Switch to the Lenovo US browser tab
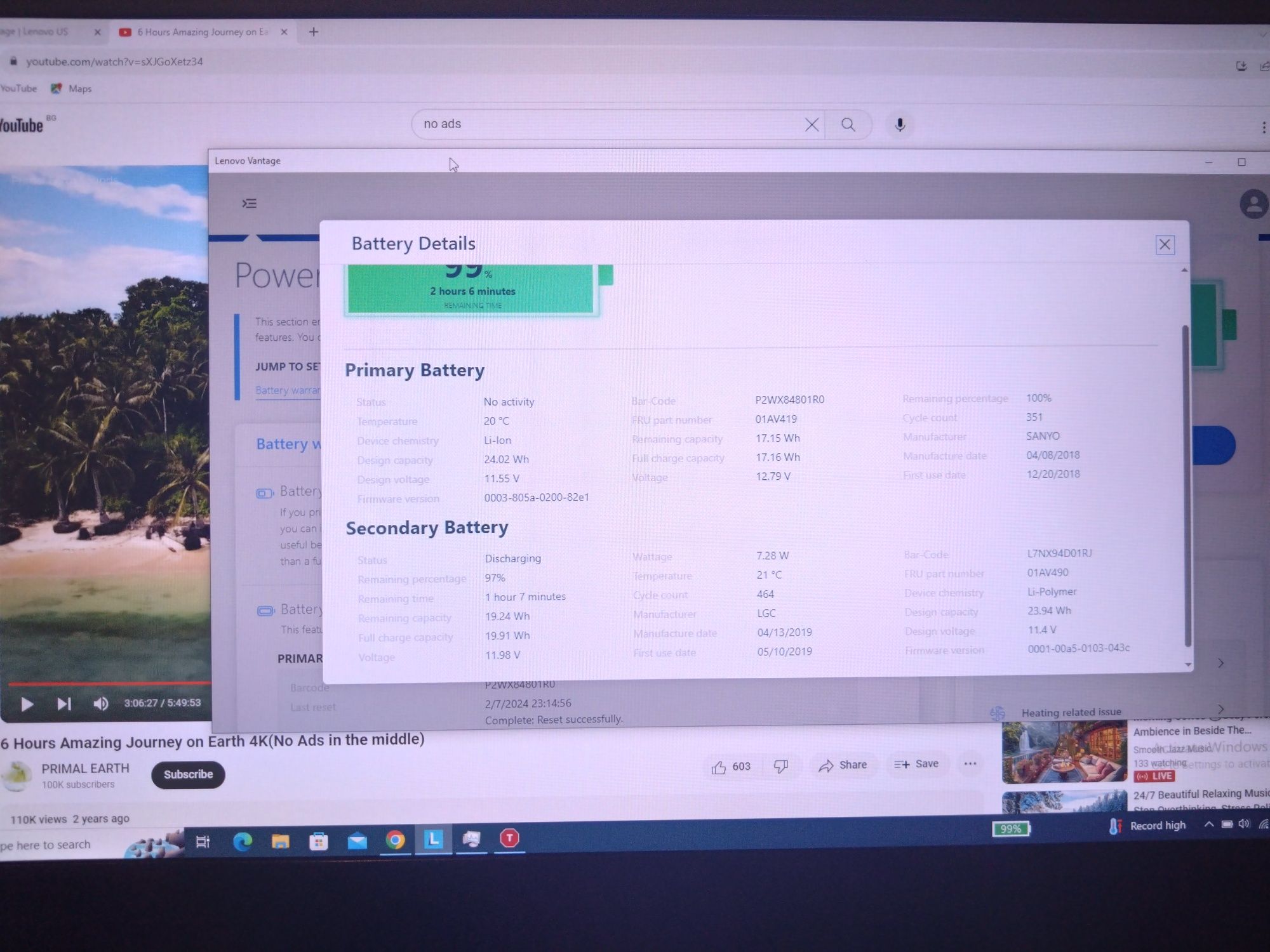 (x=38, y=31)
